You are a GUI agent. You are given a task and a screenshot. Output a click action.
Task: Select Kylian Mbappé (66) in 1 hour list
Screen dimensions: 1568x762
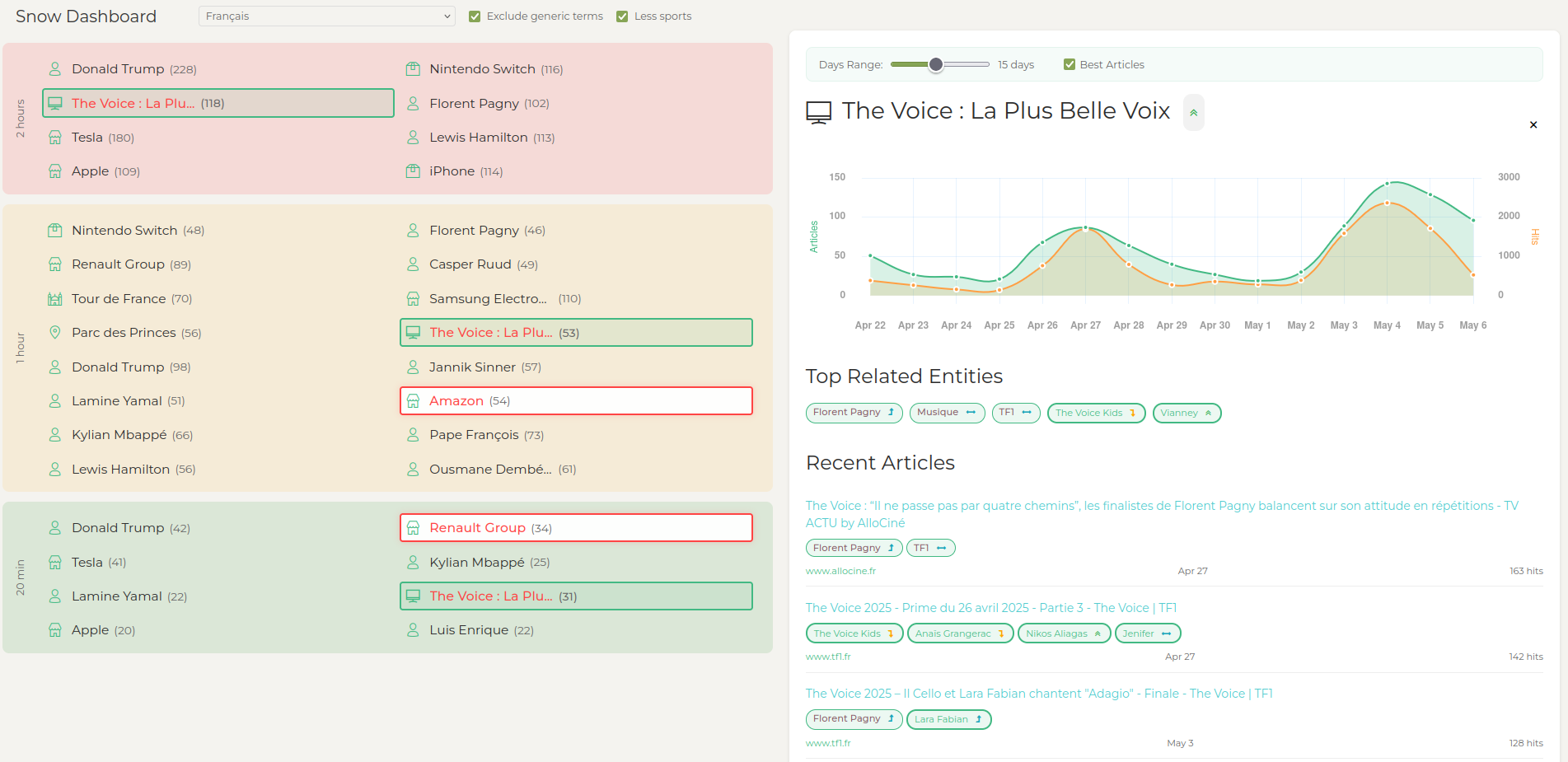[218, 435]
